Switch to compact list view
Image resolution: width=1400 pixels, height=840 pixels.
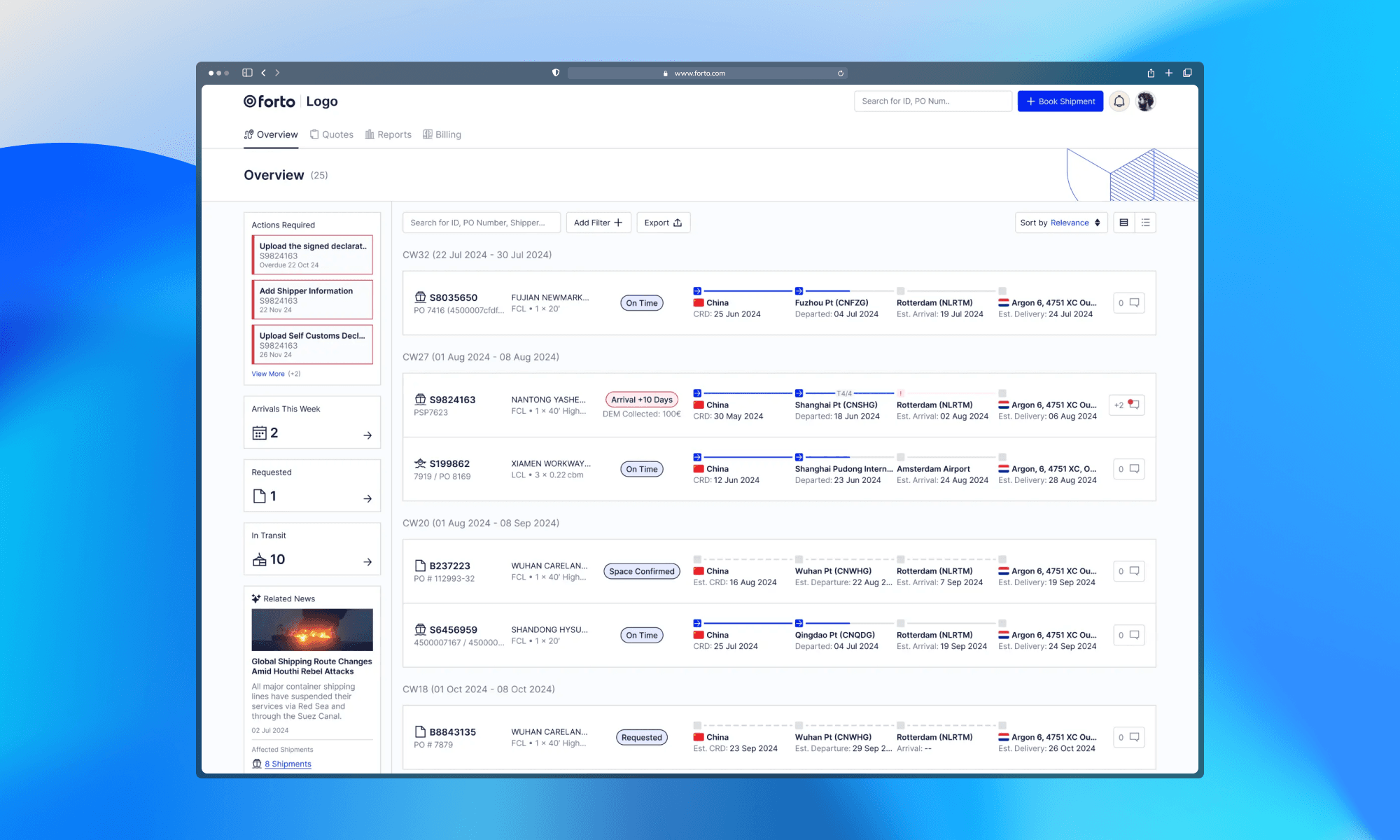pyautogui.click(x=1145, y=223)
